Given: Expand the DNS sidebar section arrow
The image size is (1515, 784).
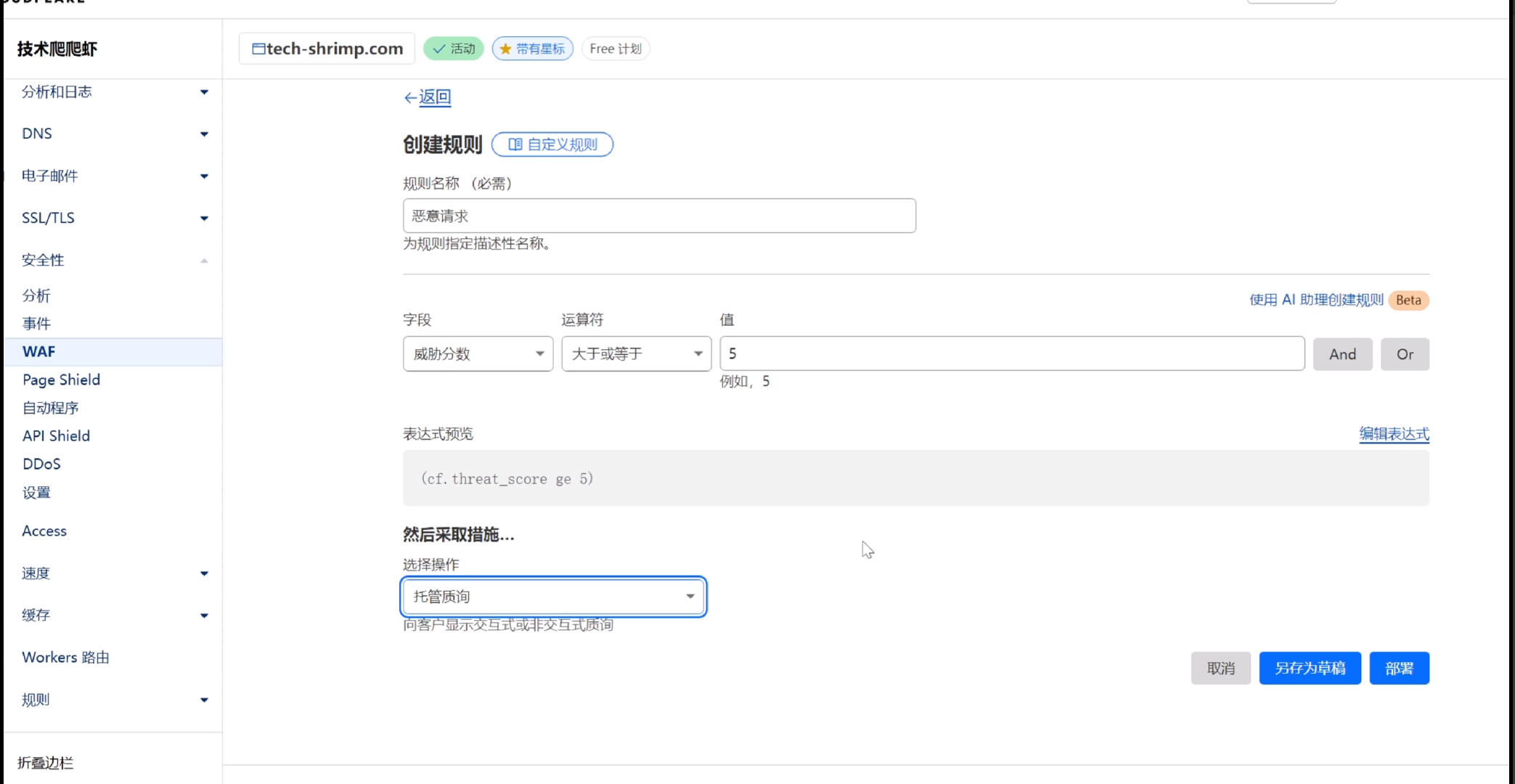Looking at the screenshot, I should pos(204,134).
